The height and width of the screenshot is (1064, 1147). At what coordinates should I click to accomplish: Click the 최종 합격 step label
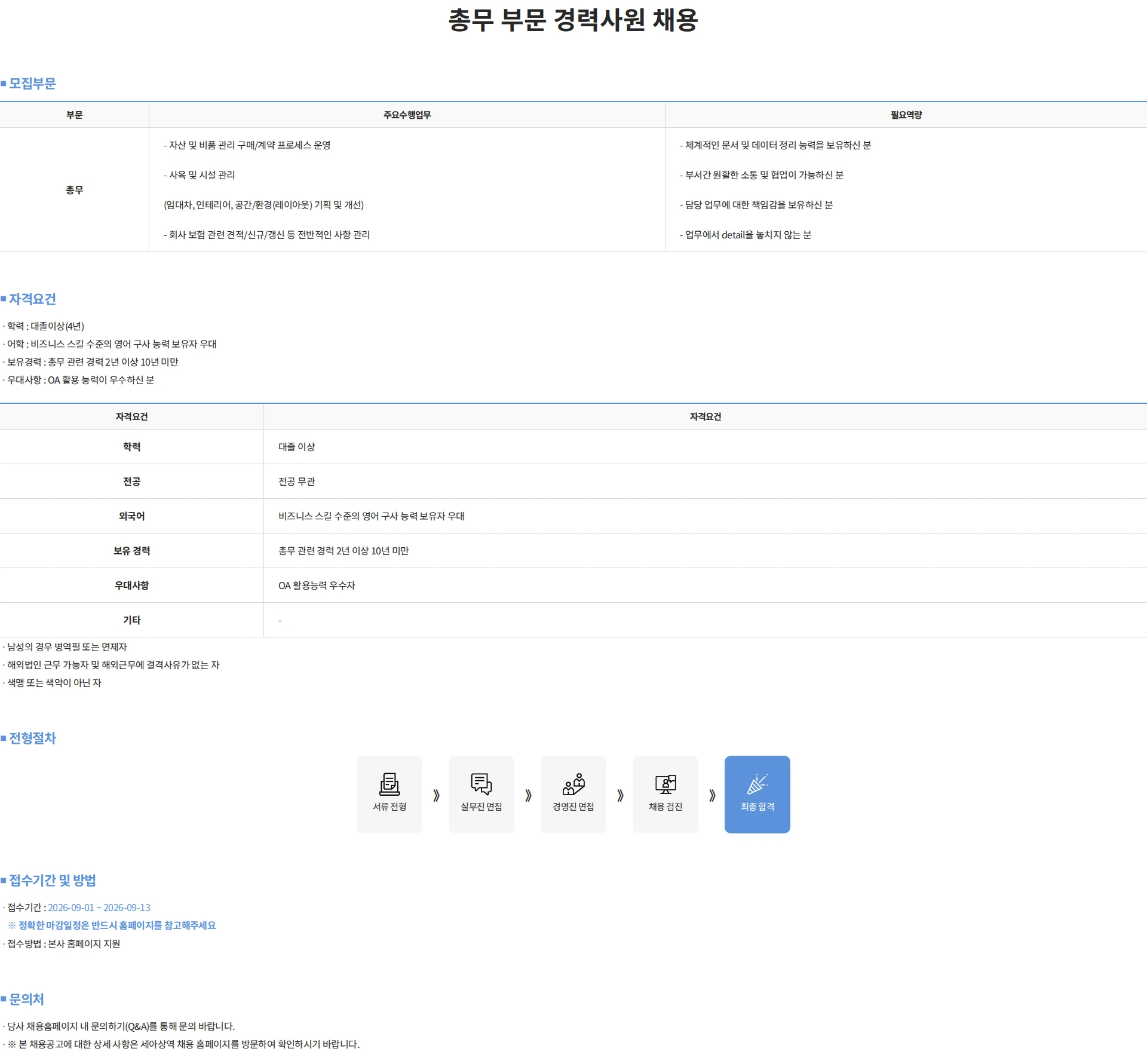757,807
